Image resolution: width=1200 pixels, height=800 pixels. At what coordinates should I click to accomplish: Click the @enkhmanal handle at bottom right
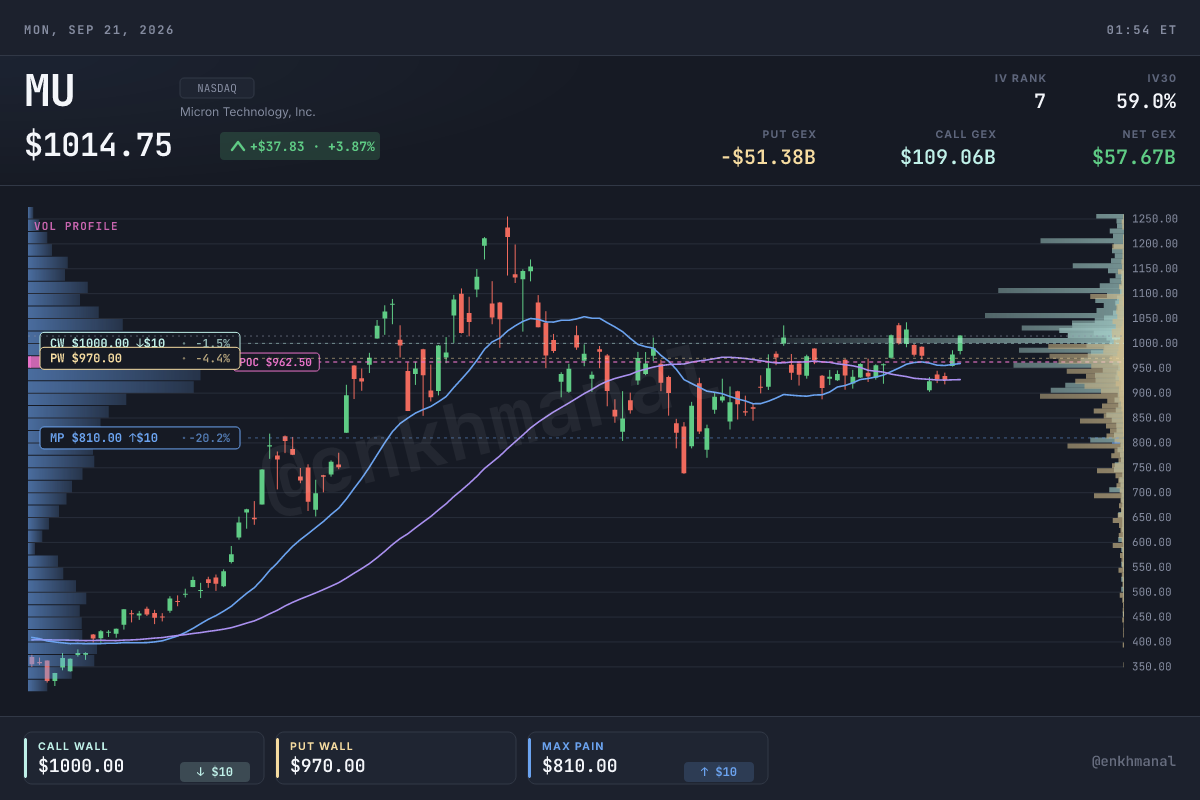[1133, 761]
